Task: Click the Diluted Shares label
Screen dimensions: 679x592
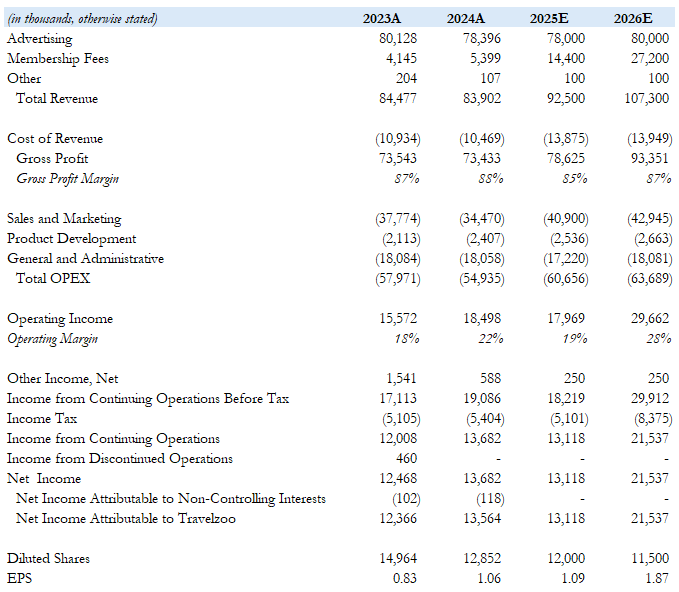Action: [x=48, y=559]
